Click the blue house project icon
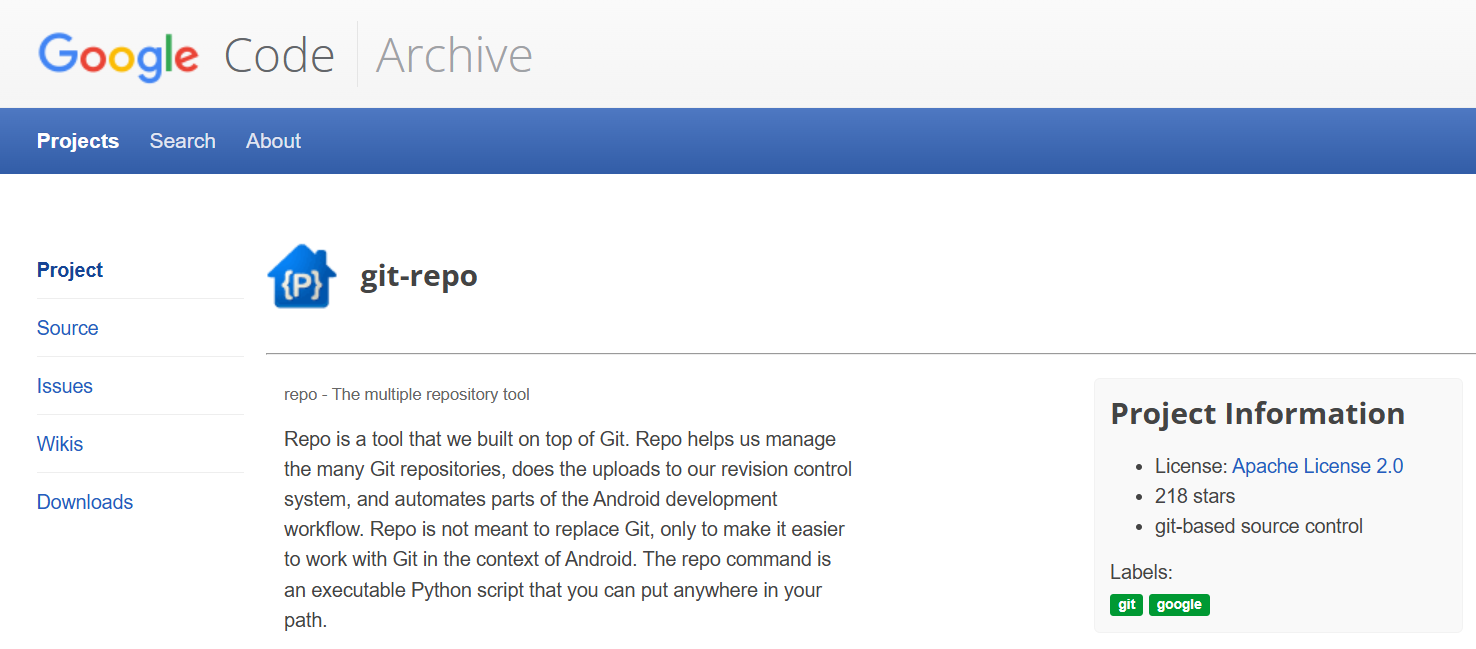1476x649 pixels. (302, 277)
